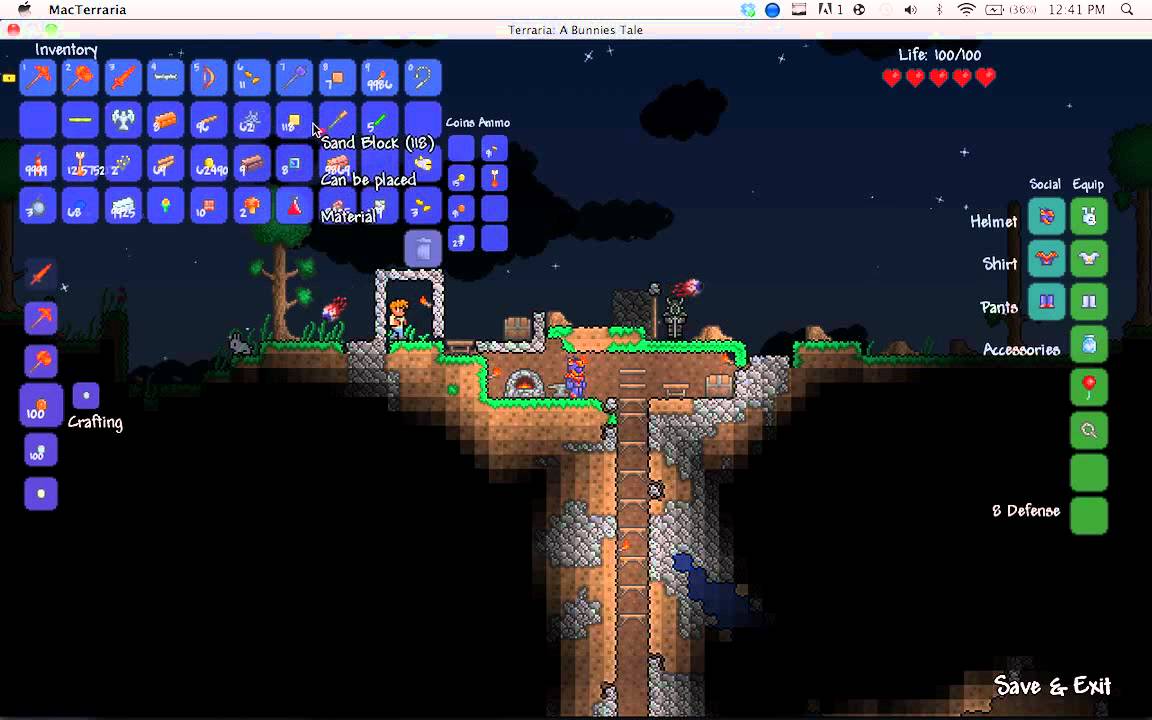Viewport: 1152px width, 720px height.
Task: Click the Wi-Fi status icon
Action: [967, 10]
